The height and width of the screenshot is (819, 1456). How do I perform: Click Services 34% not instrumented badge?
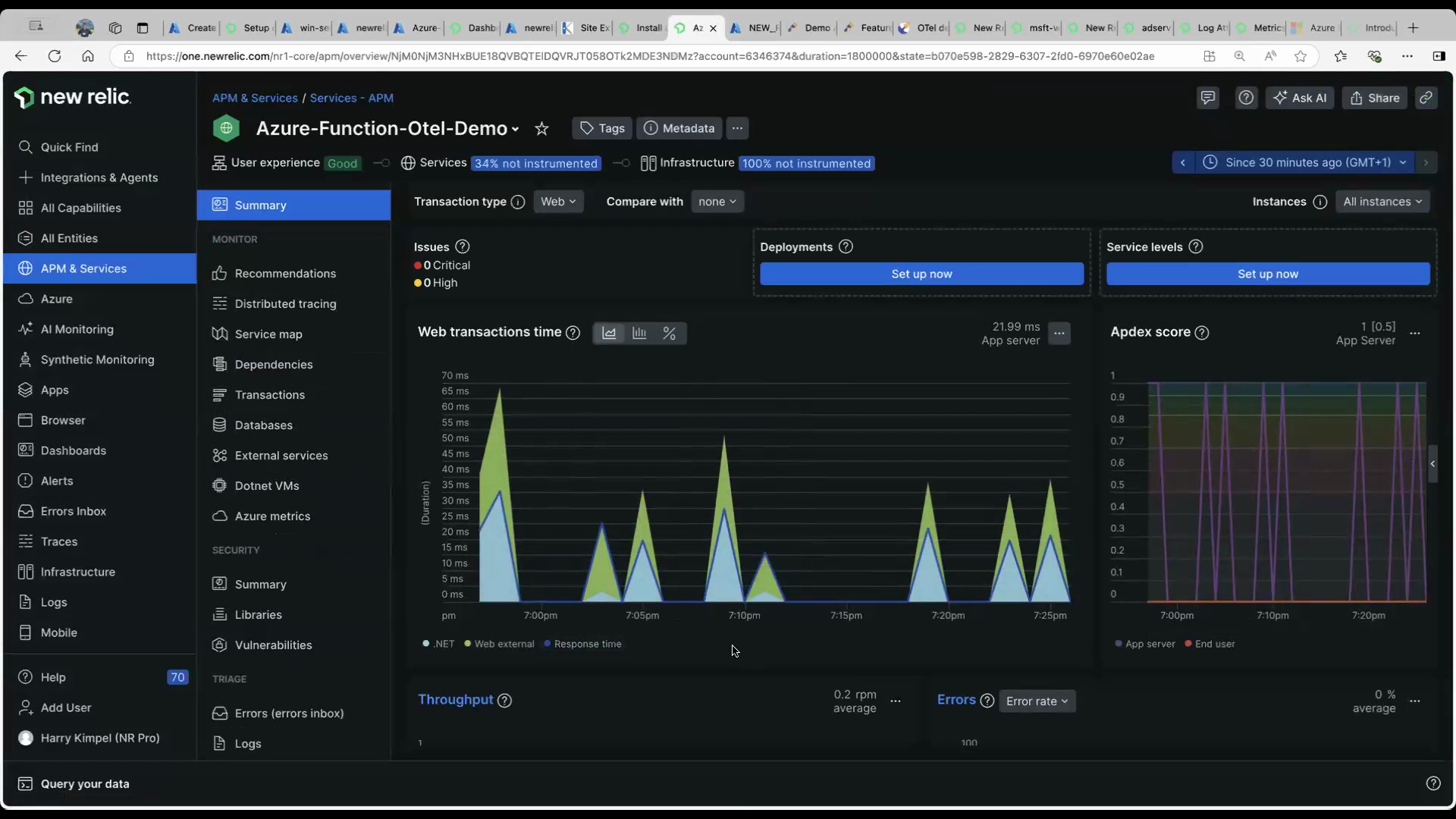[536, 163]
